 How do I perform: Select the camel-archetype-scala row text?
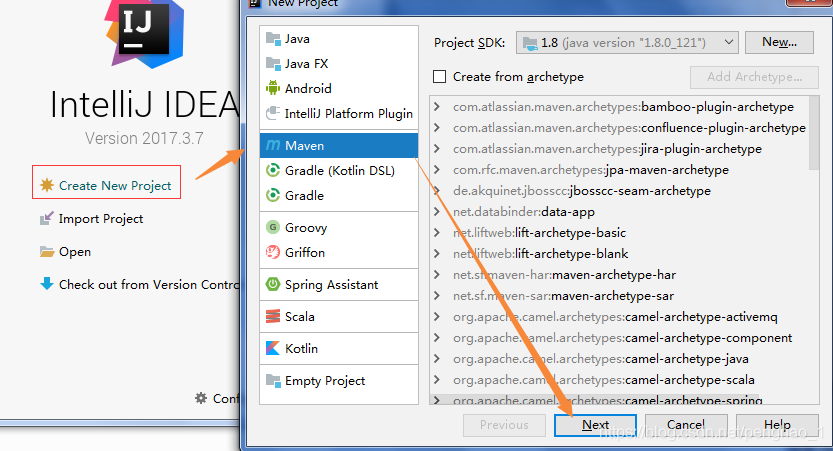point(604,380)
